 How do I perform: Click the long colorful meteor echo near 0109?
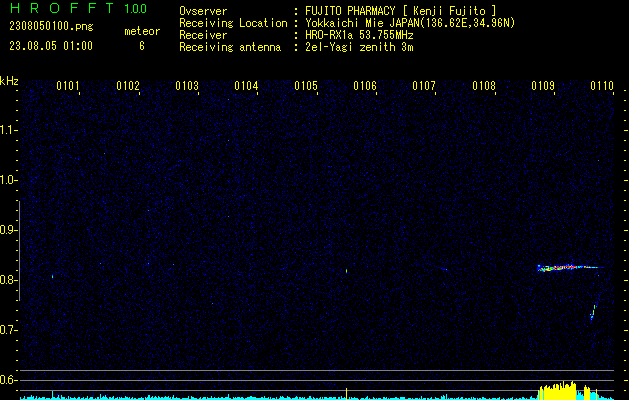pyautogui.click(x=569, y=268)
